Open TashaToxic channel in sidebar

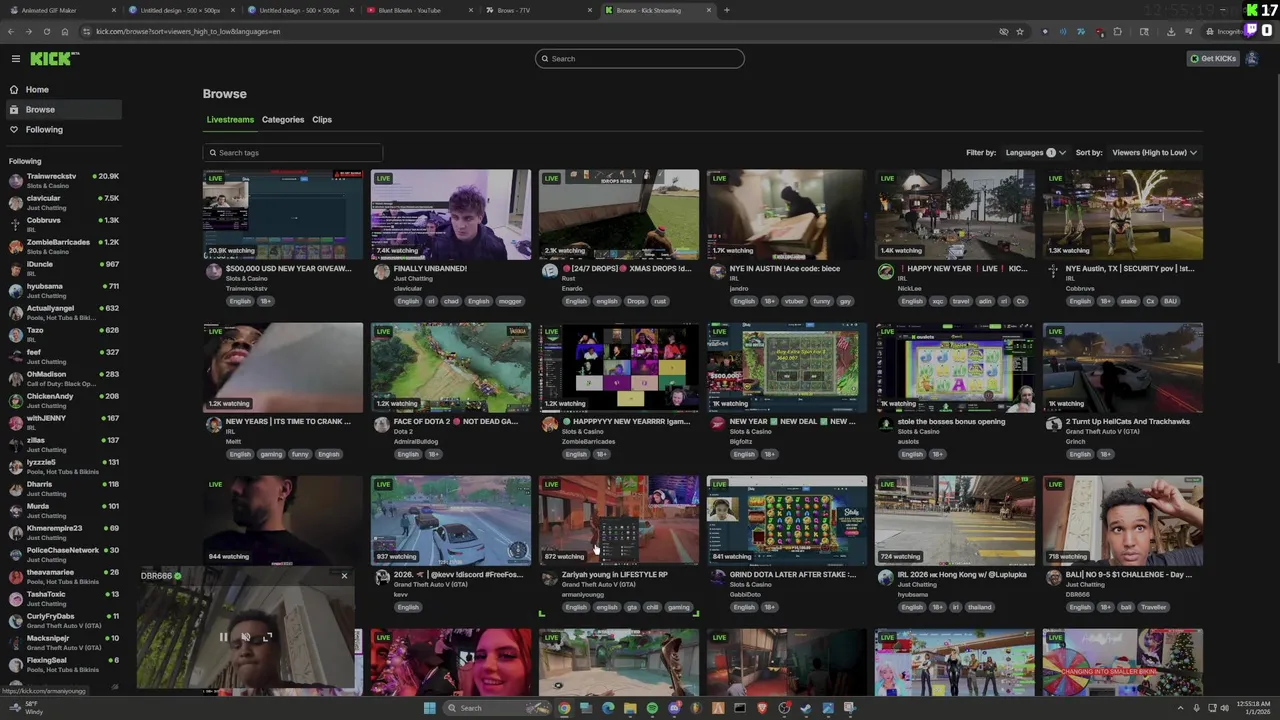point(64,598)
